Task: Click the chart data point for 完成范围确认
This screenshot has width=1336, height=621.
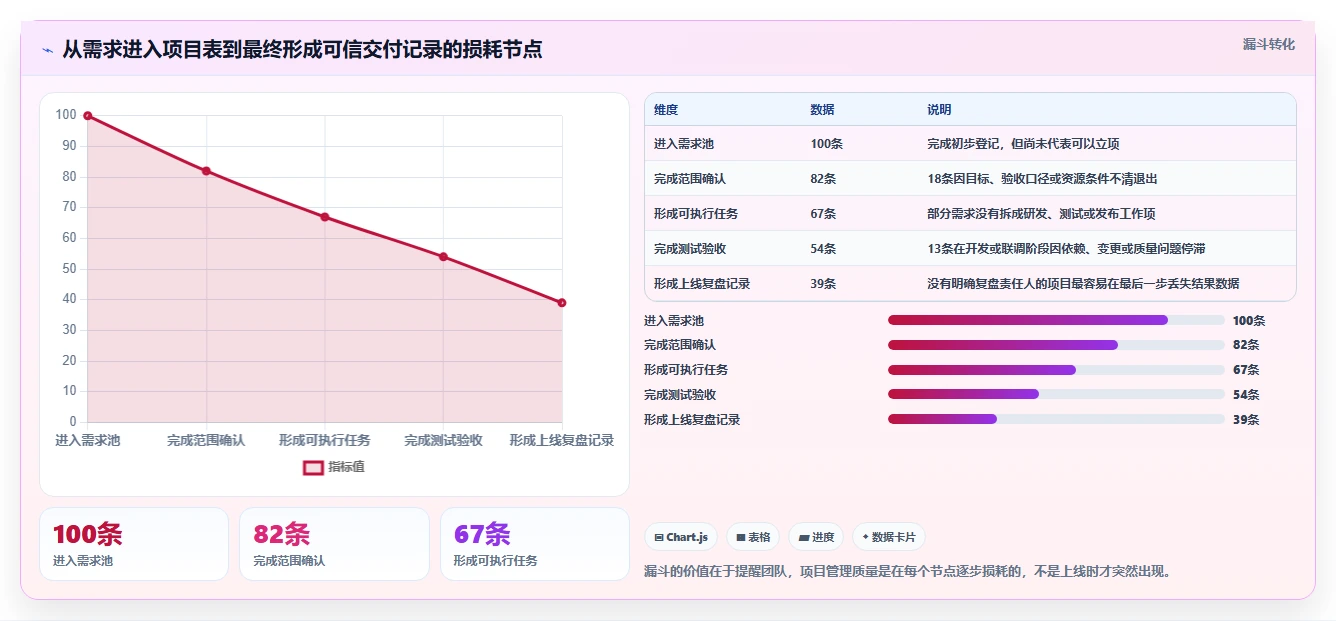Action: tap(206, 171)
